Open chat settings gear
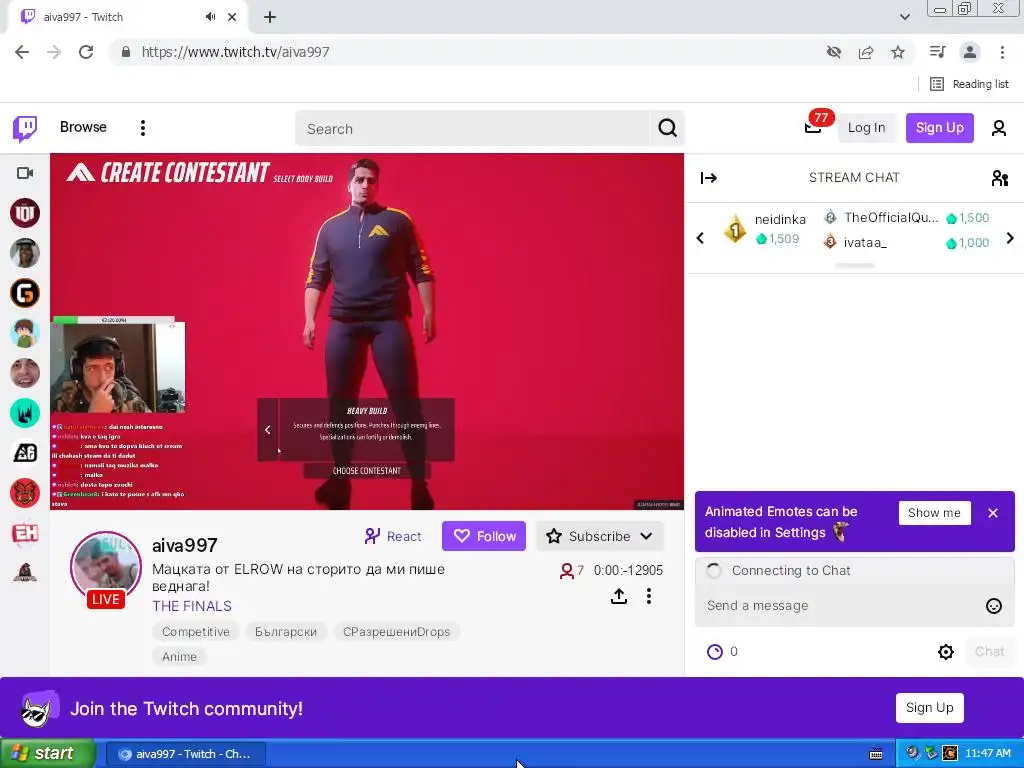This screenshot has height=768, width=1024. (946, 652)
